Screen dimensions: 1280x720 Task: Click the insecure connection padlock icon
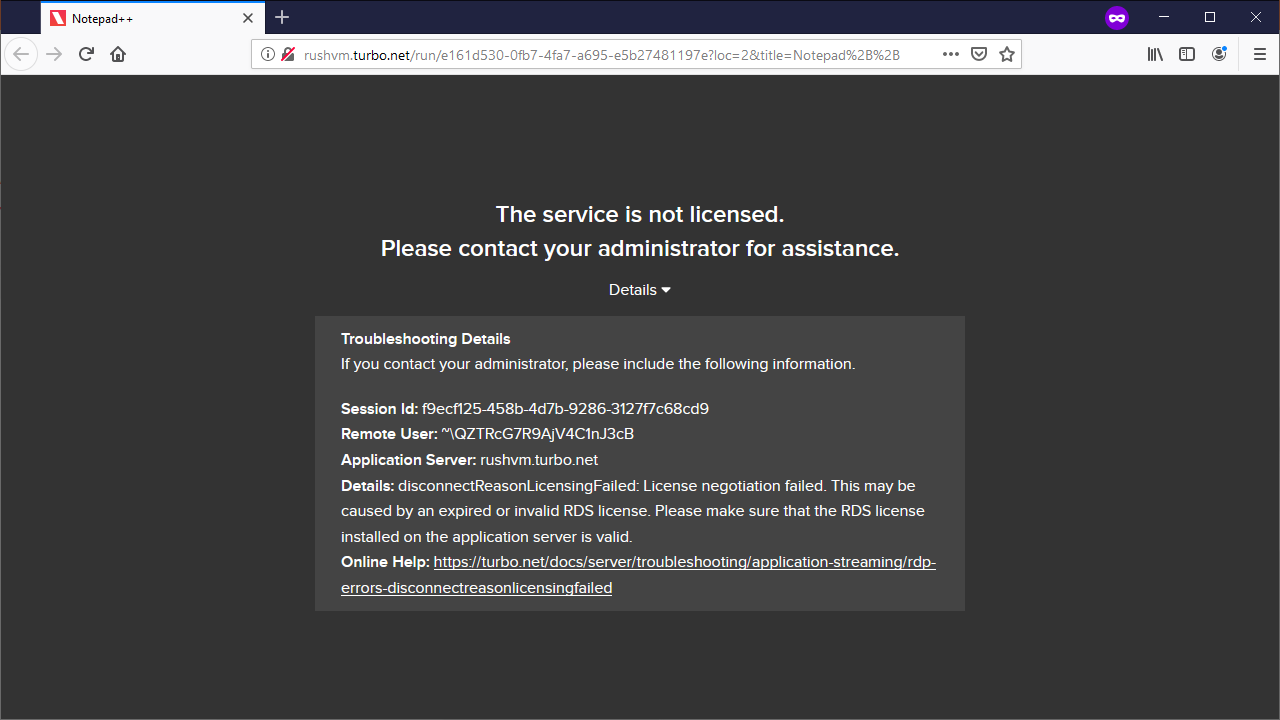click(x=288, y=55)
